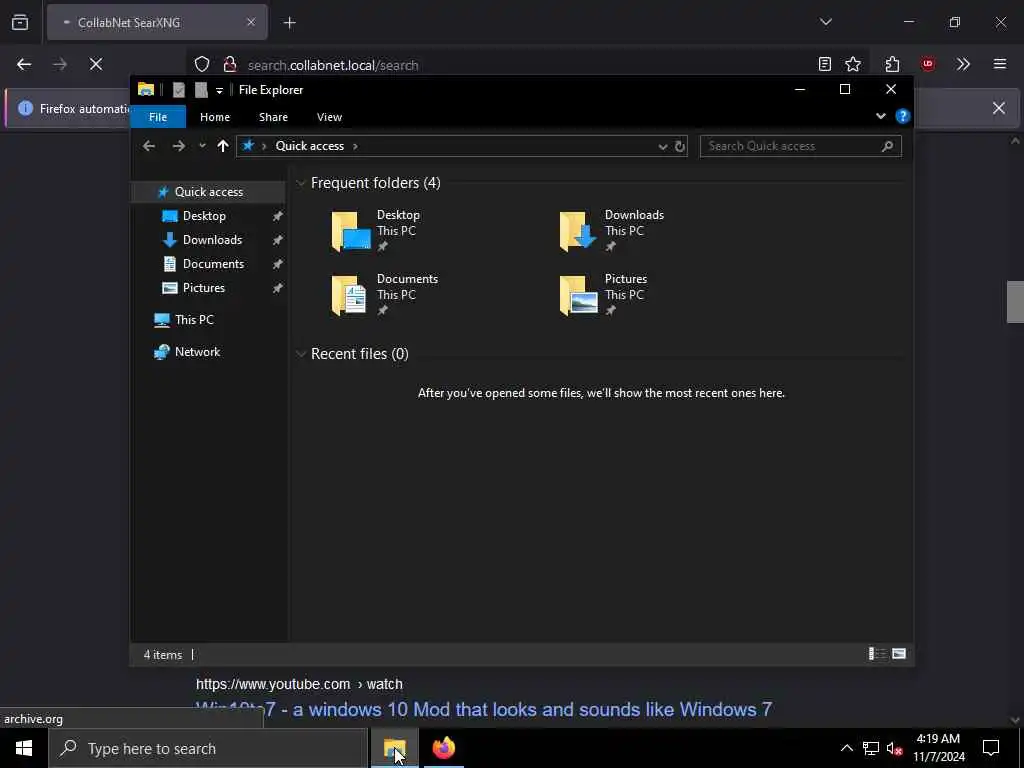The width and height of the screenshot is (1024, 768).
Task: Select the CollabNet SearXNG tab
Action: click(x=157, y=23)
